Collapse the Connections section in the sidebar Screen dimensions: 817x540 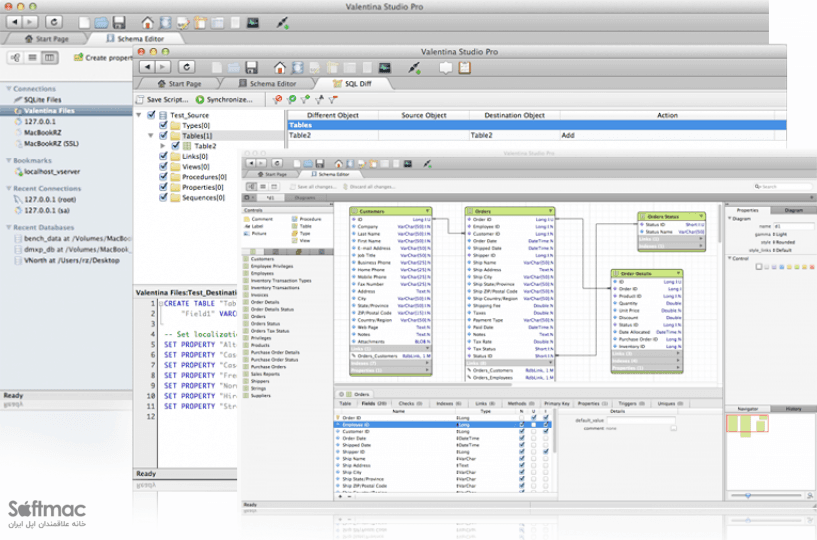pos(8,89)
